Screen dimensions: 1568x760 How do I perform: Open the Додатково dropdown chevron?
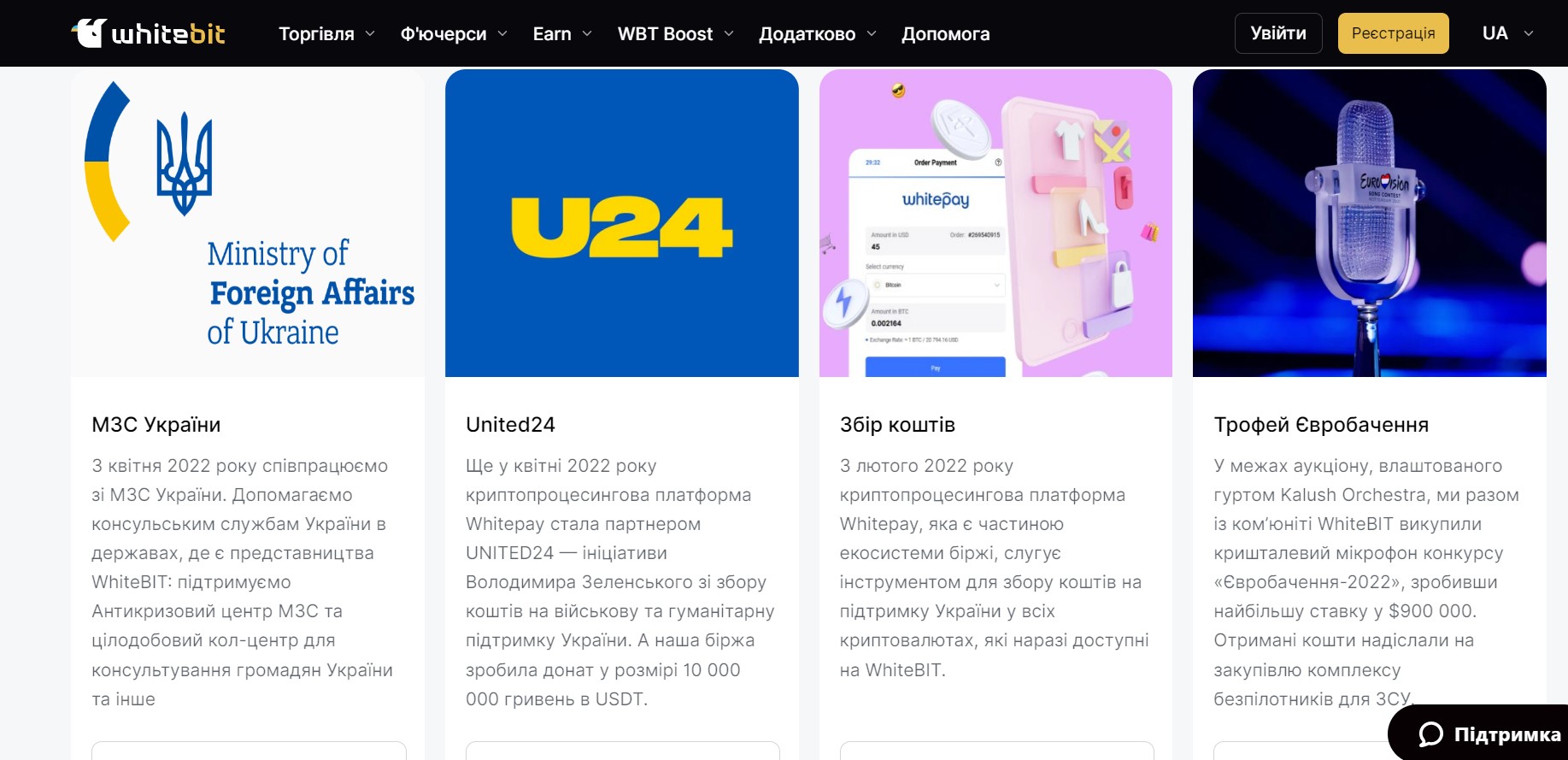872,33
